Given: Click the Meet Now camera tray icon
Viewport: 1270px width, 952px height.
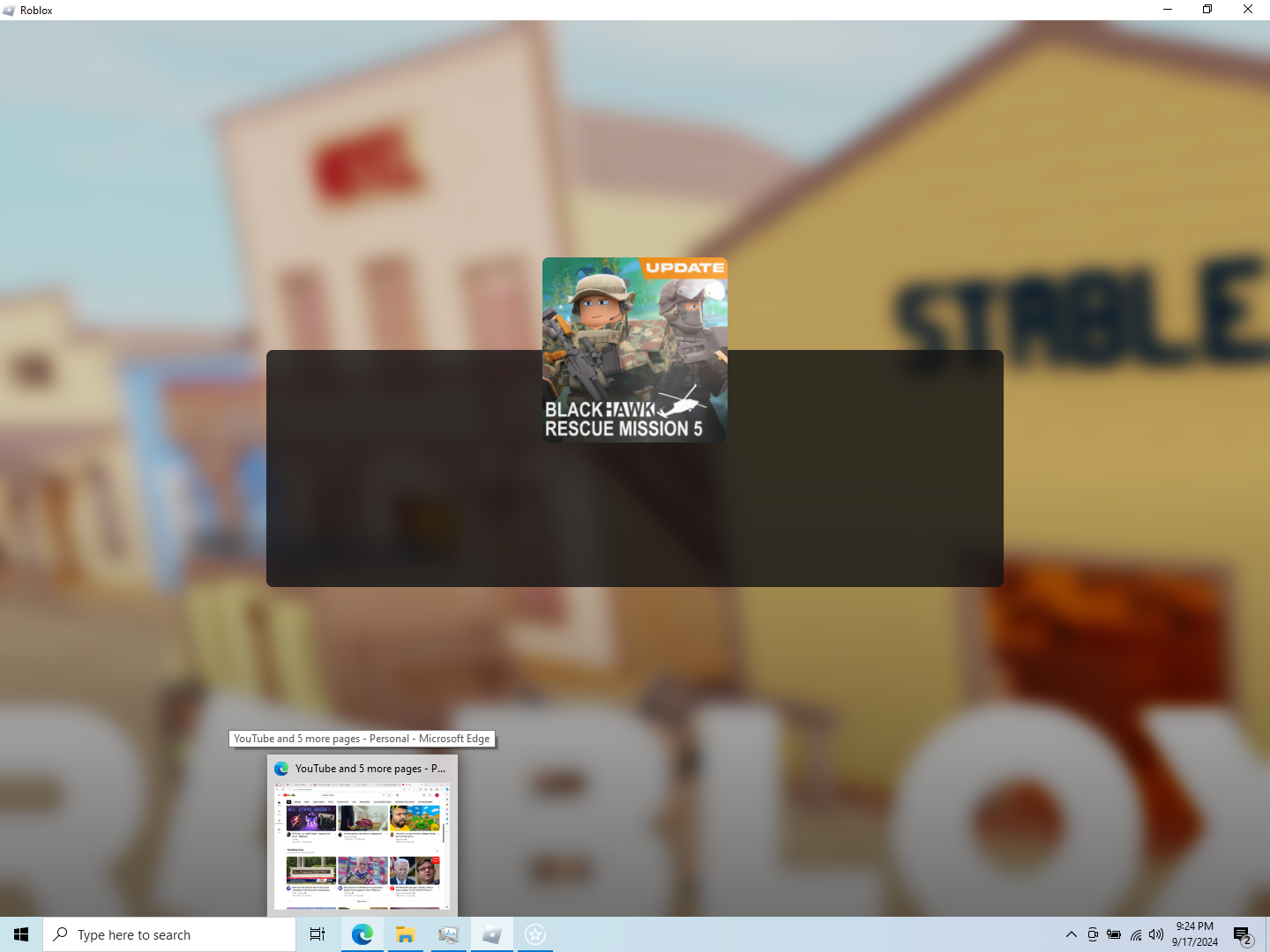Looking at the screenshot, I should tap(1093, 934).
